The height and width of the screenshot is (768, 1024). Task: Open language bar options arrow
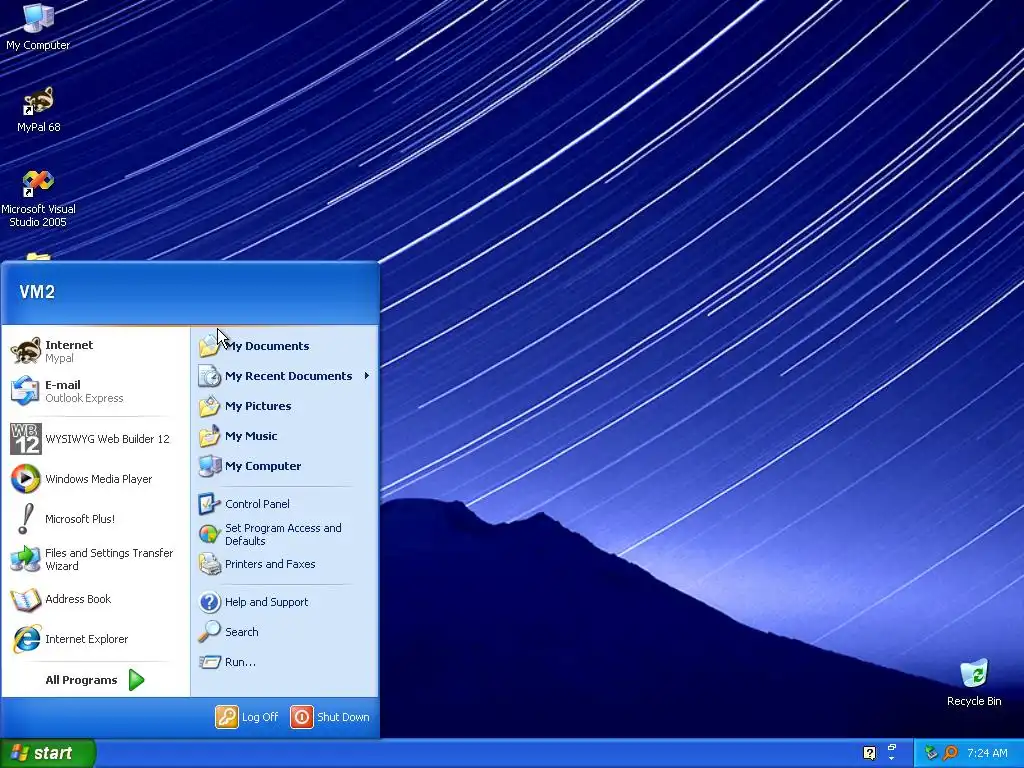coord(892,760)
